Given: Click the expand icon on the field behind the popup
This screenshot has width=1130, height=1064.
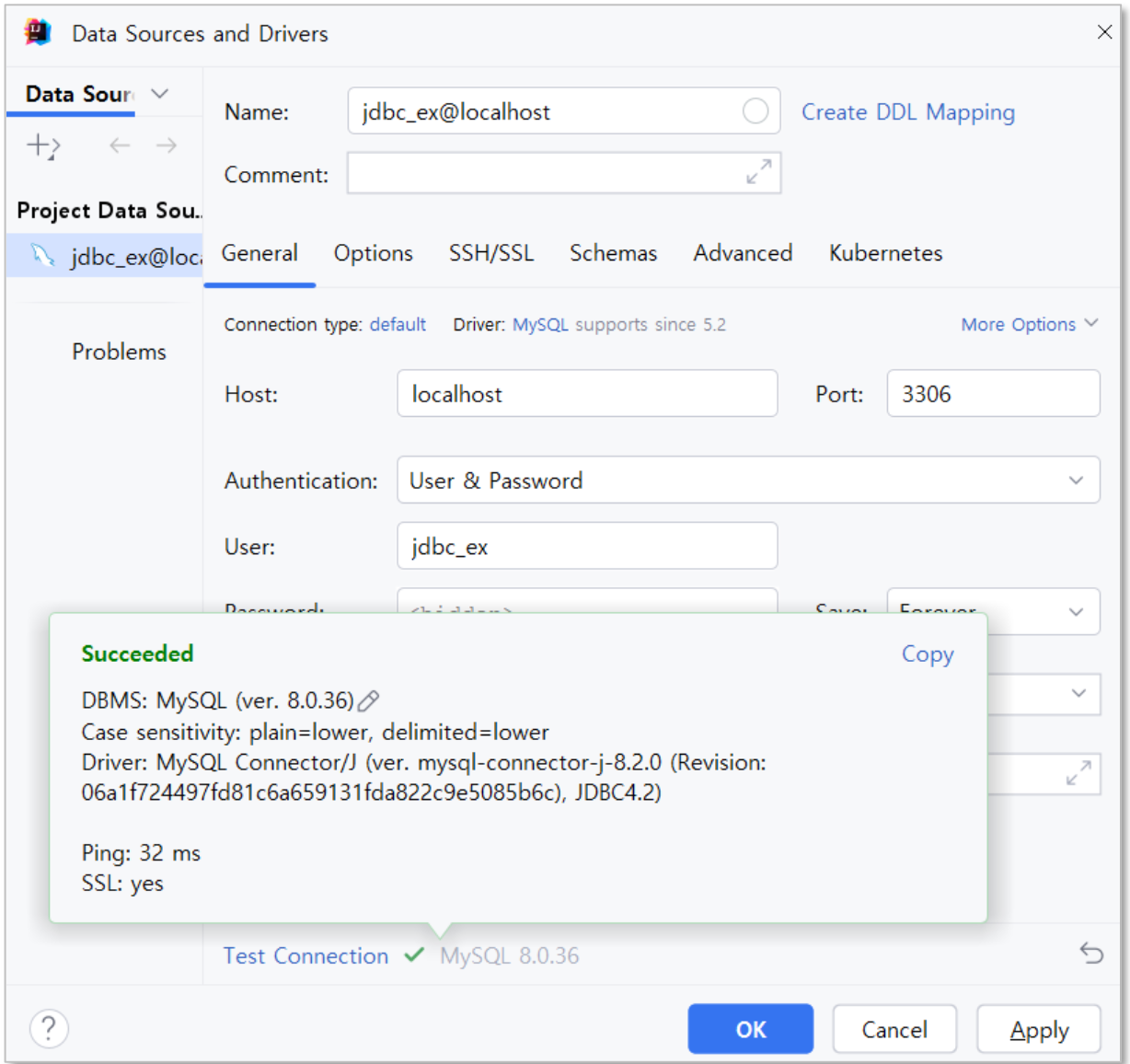Looking at the screenshot, I should [1078, 772].
